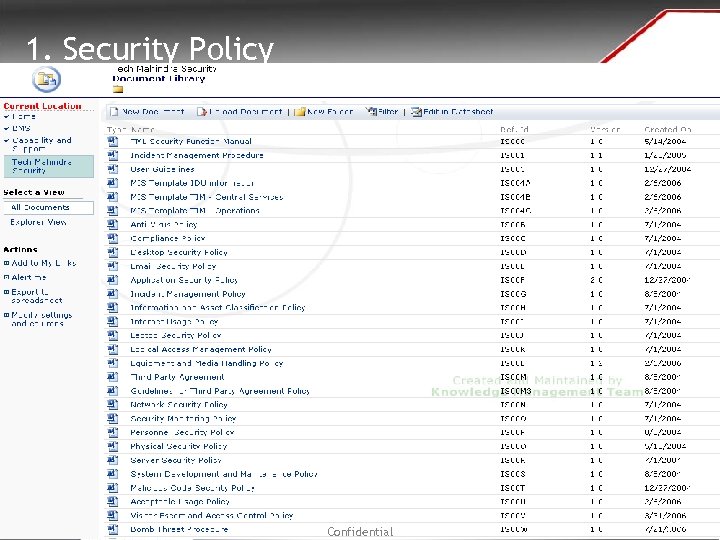Viewport: 720px width, 540px height.
Task: Click the Upload Document icon
Action: [202, 112]
